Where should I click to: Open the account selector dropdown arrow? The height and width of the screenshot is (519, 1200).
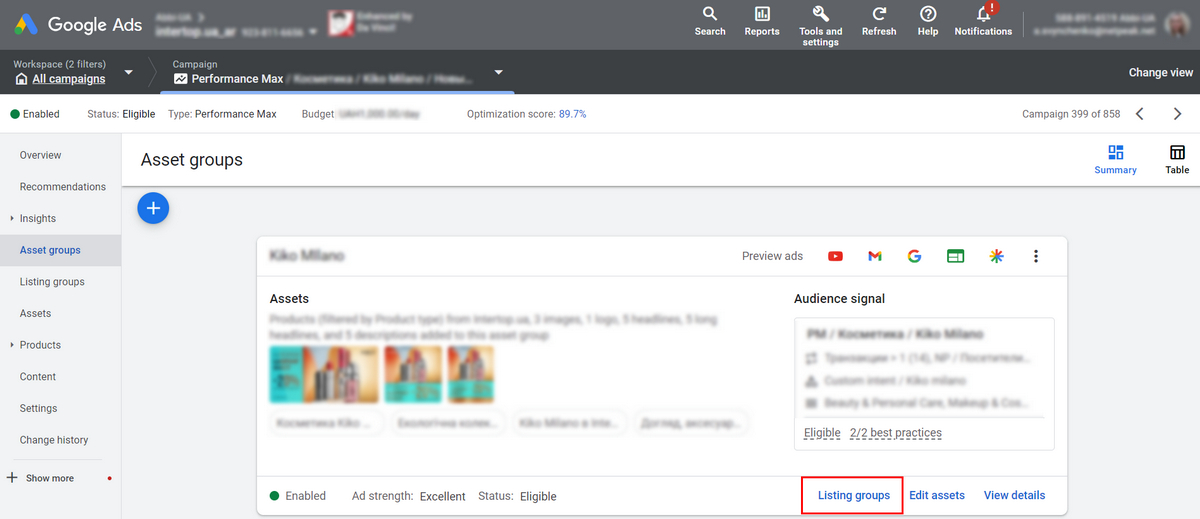314,32
